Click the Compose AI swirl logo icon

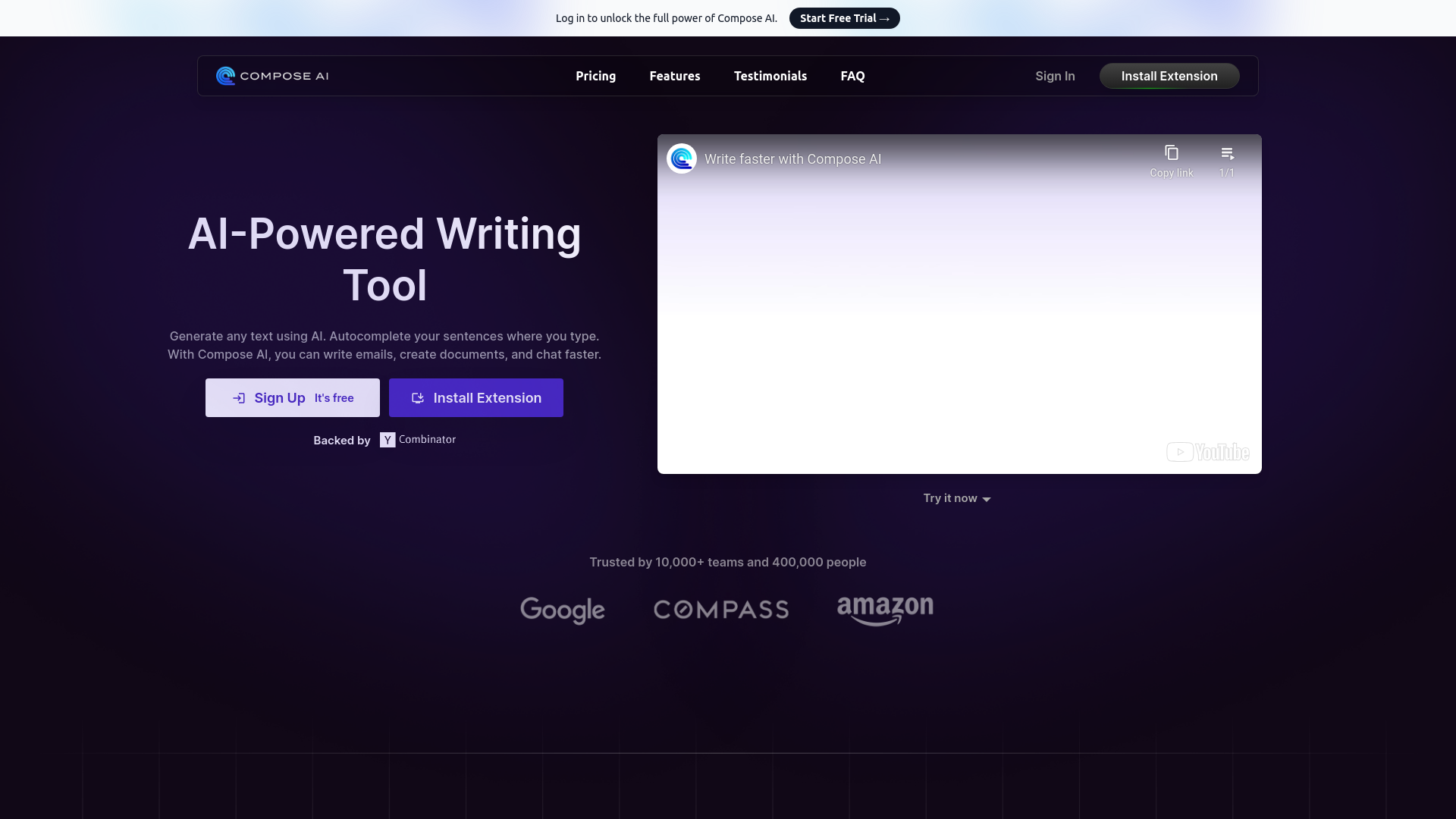pos(225,76)
